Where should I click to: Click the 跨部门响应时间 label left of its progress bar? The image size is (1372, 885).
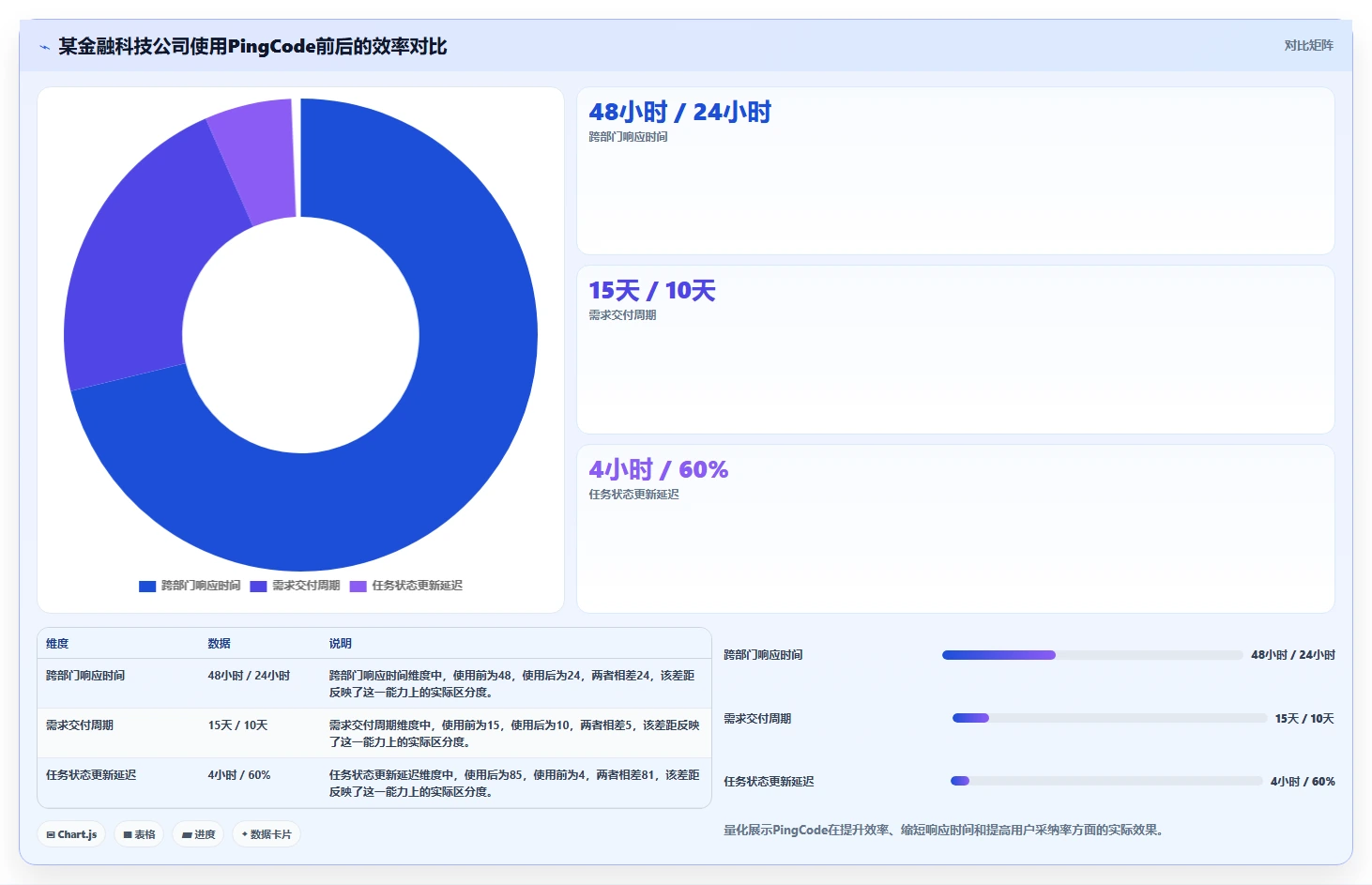coord(763,655)
